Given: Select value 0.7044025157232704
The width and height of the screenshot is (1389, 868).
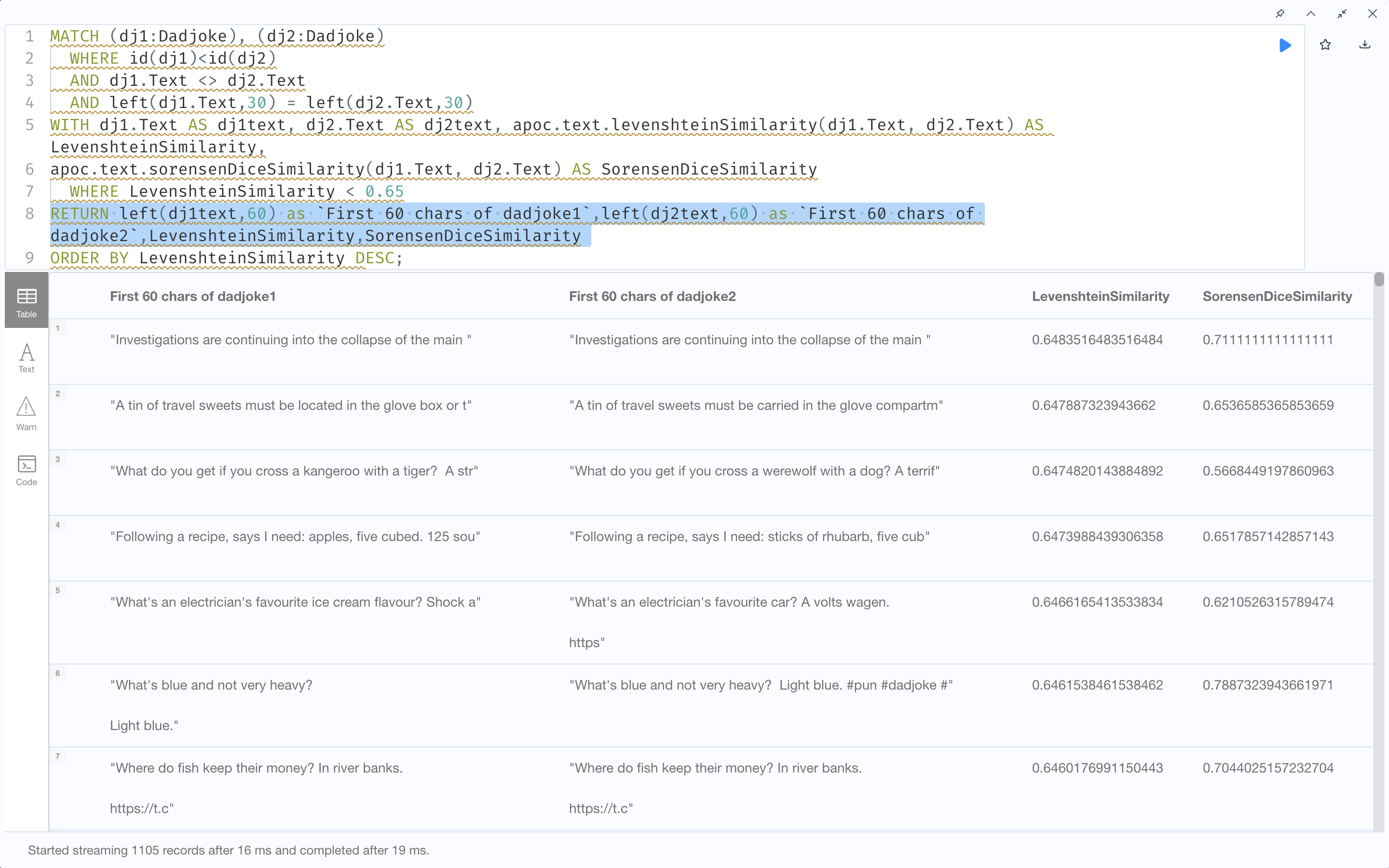Looking at the screenshot, I should (x=1268, y=768).
